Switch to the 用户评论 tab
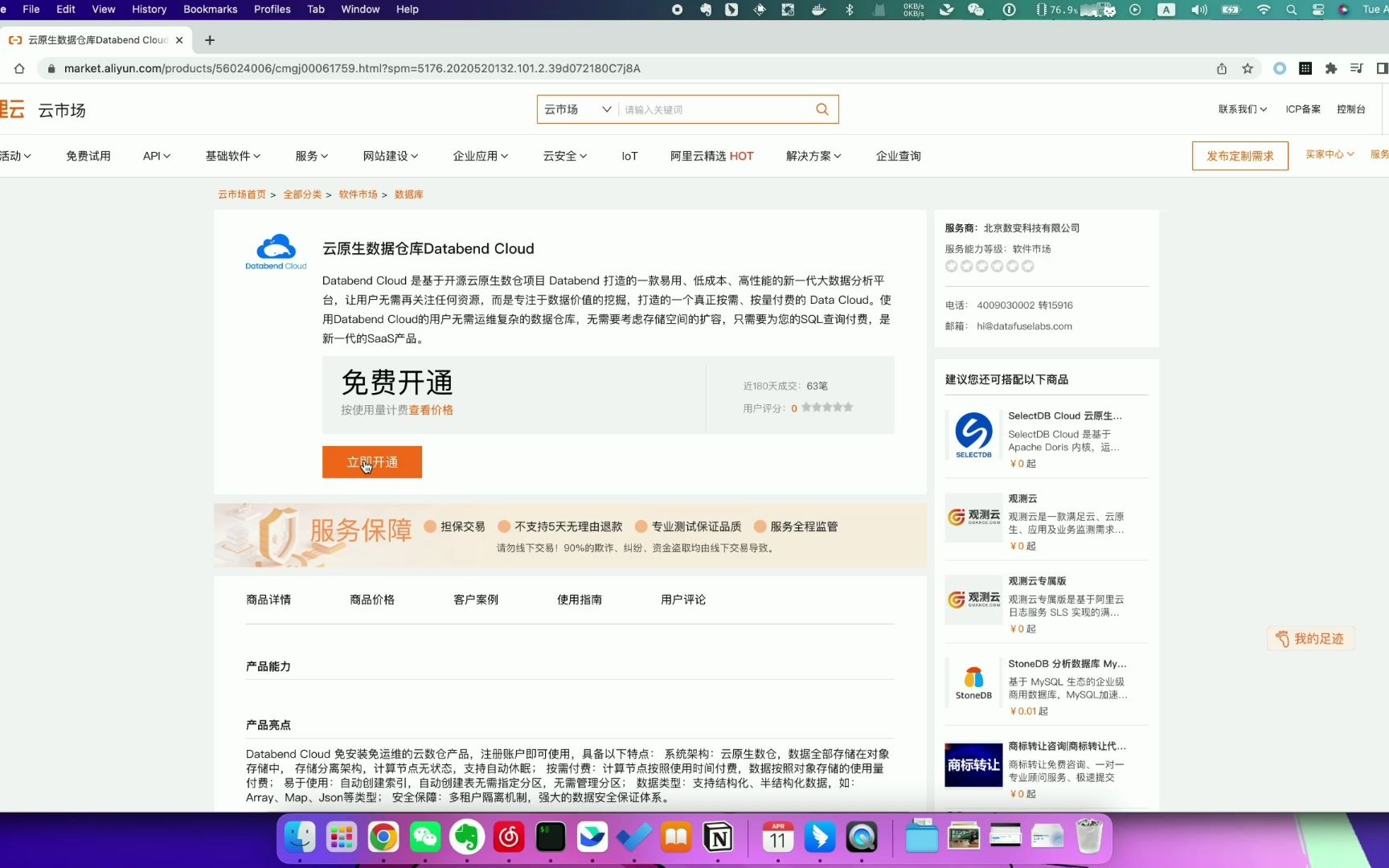The width and height of the screenshot is (1389, 868). pyautogui.click(x=683, y=600)
